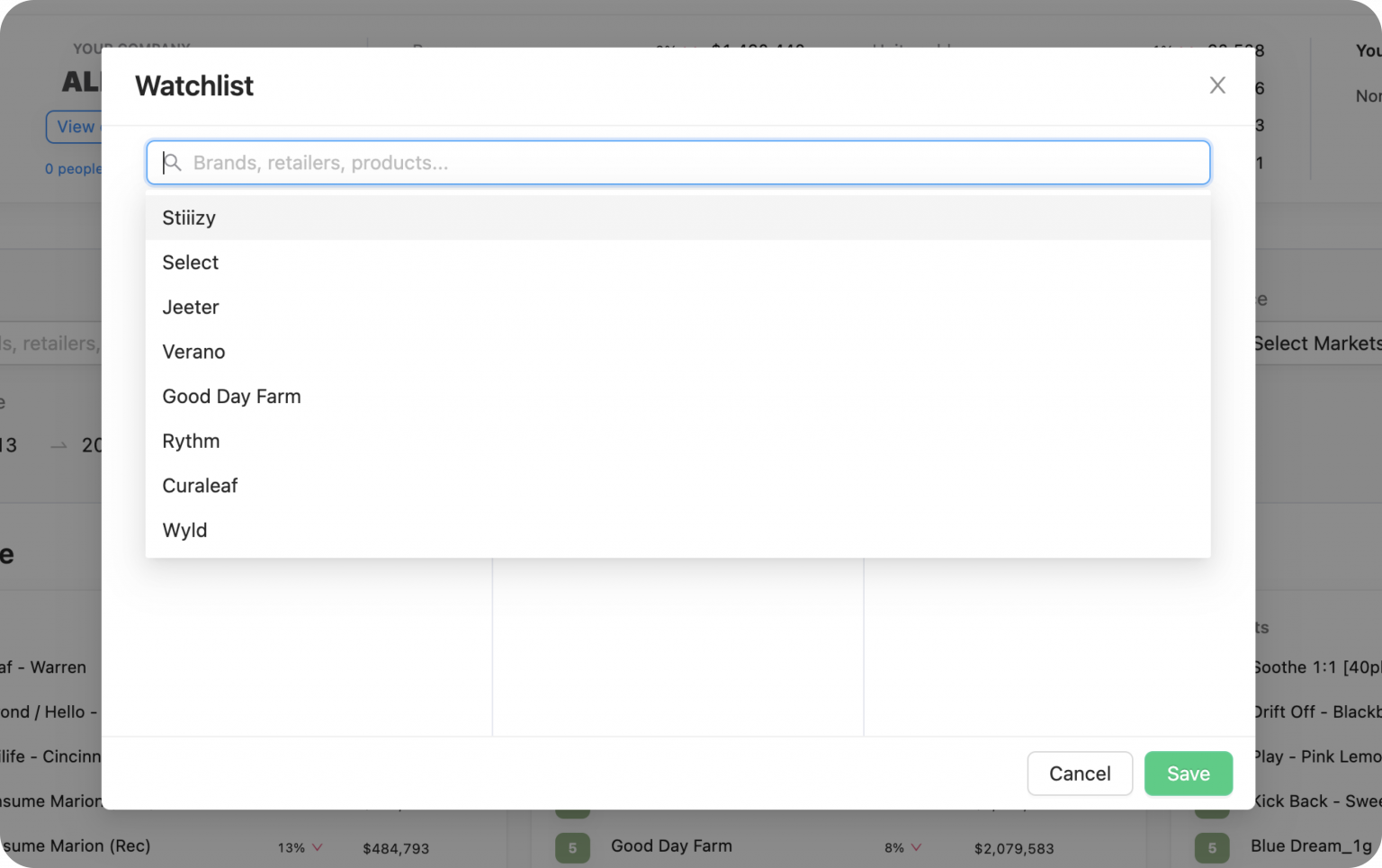Select Verano from the suggestions

point(678,352)
